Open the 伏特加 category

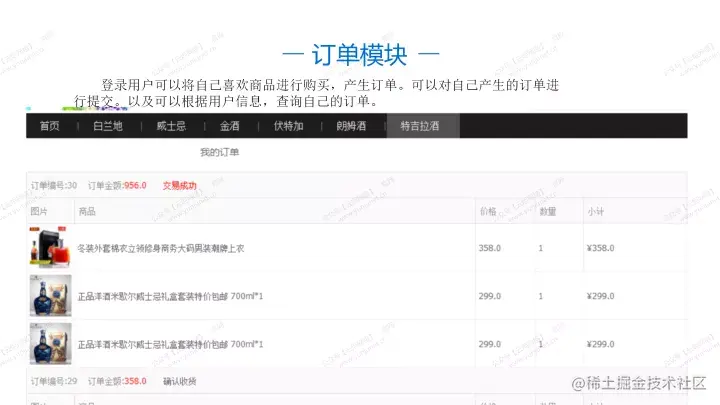pos(288,126)
